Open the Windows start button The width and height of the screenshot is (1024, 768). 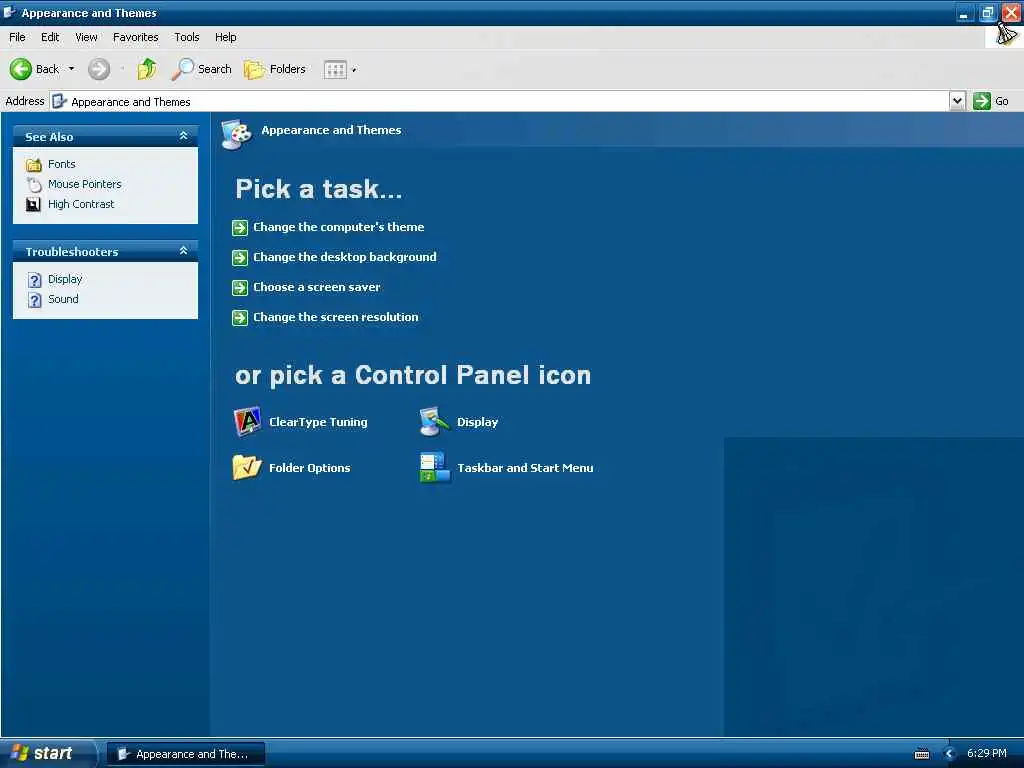tap(47, 754)
